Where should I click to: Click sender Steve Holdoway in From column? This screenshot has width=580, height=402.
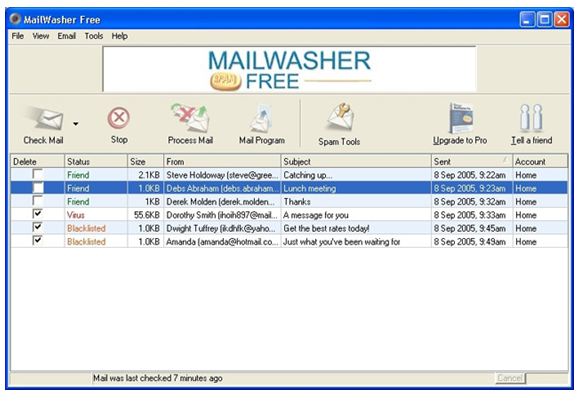(222, 175)
